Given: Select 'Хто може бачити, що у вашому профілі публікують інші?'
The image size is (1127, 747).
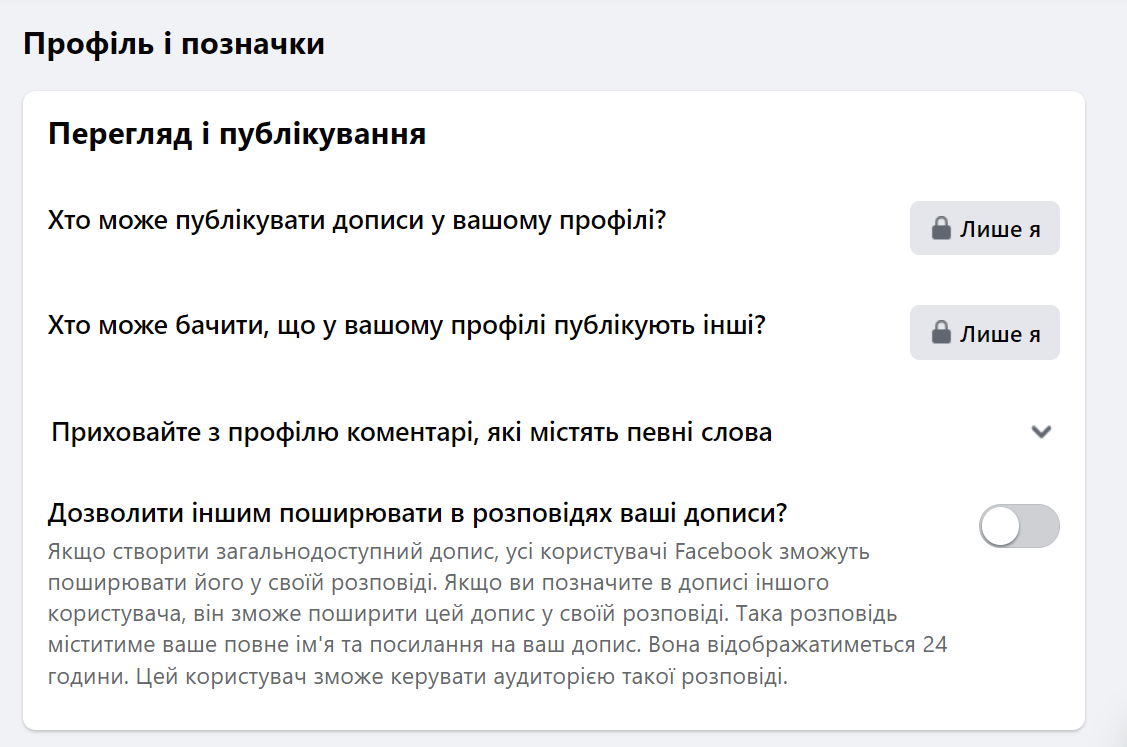Looking at the screenshot, I should pos(406,325).
